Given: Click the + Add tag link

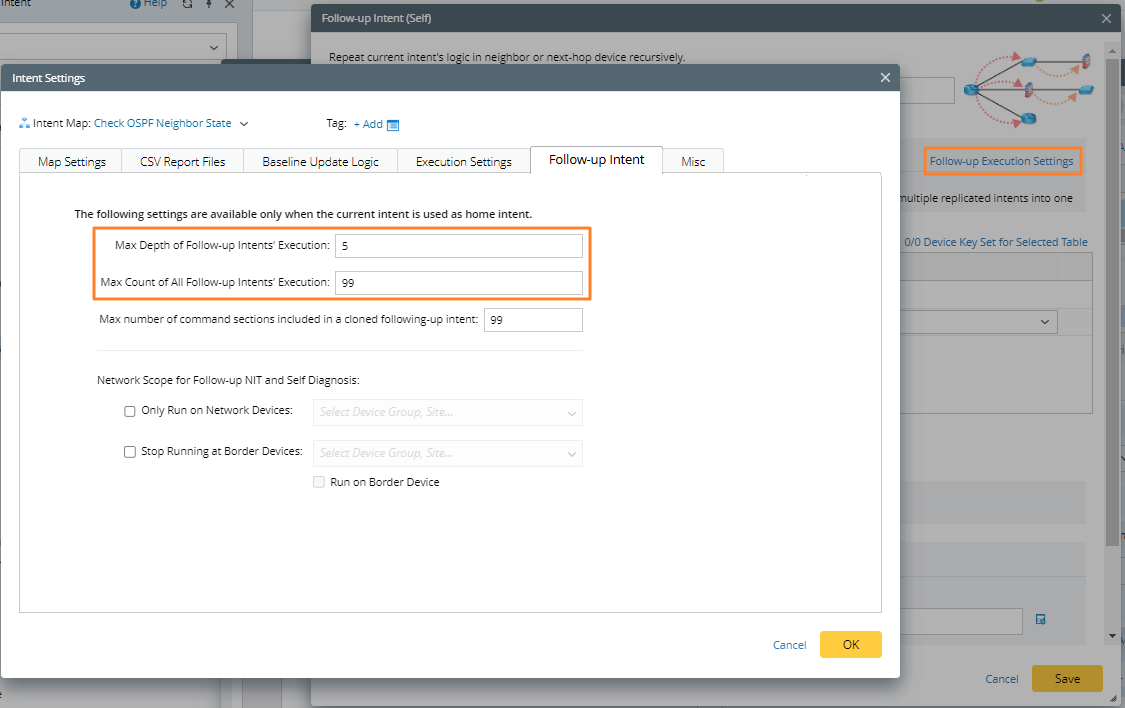Looking at the screenshot, I should [368, 124].
